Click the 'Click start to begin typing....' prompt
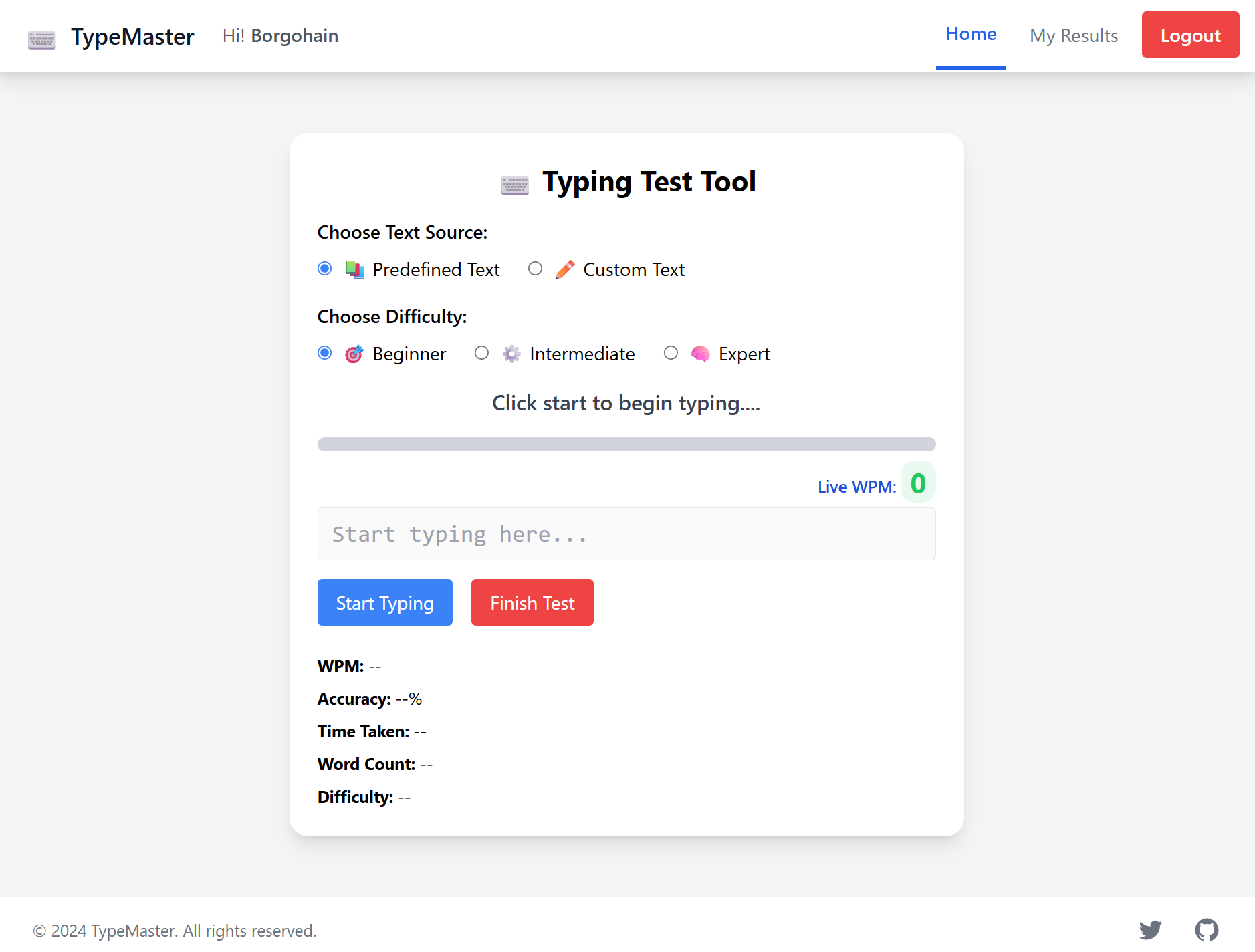Image resolution: width=1255 pixels, height=952 pixels. pos(626,404)
